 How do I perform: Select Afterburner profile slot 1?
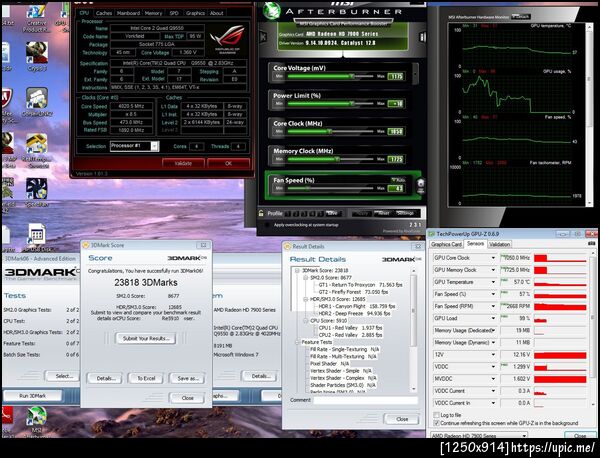pyautogui.click(x=288, y=214)
